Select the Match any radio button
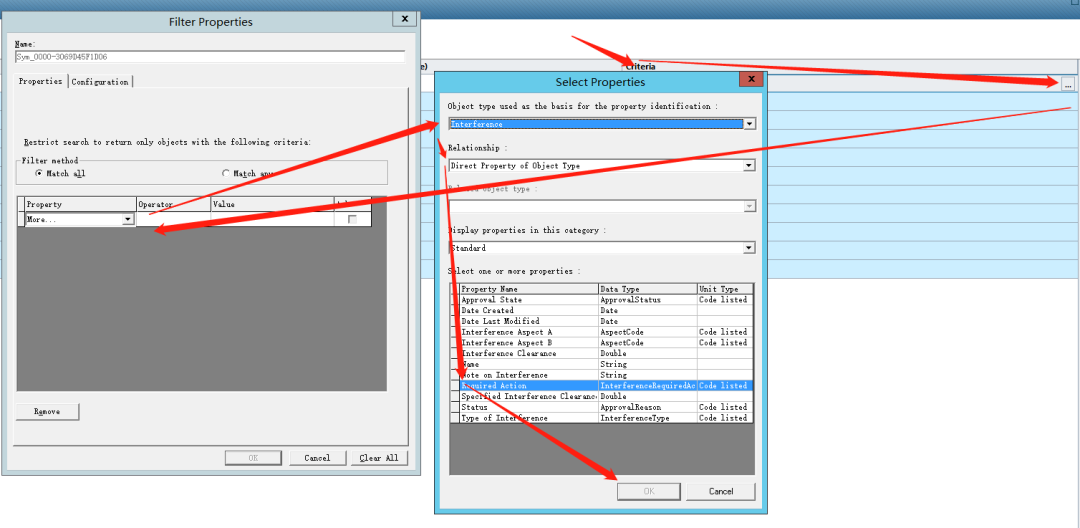The width and height of the screenshot is (1080, 528). coord(226,173)
